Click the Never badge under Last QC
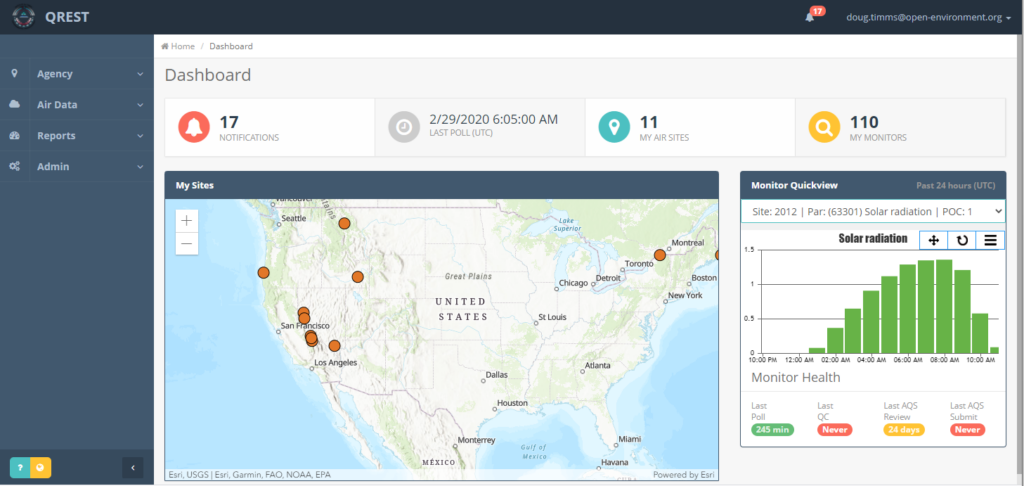The image size is (1024, 486). (x=835, y=430)
